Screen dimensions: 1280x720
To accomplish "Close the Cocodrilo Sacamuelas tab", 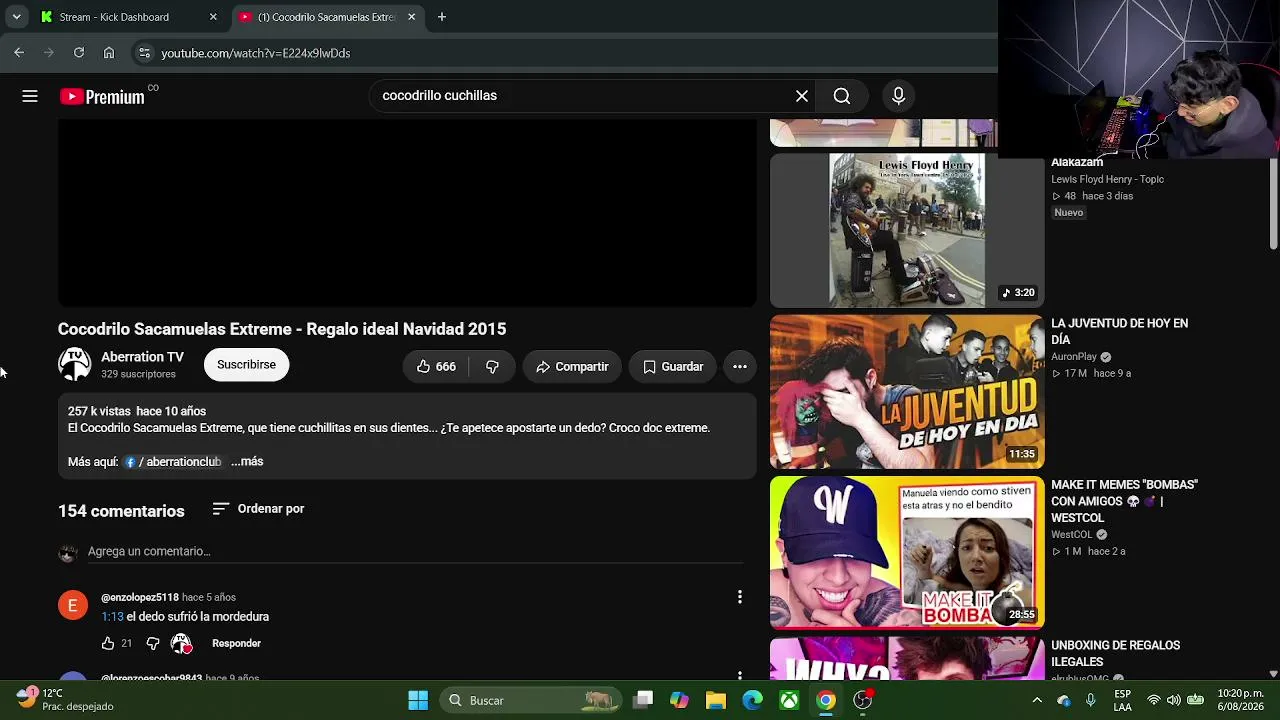I will (412, 17).
